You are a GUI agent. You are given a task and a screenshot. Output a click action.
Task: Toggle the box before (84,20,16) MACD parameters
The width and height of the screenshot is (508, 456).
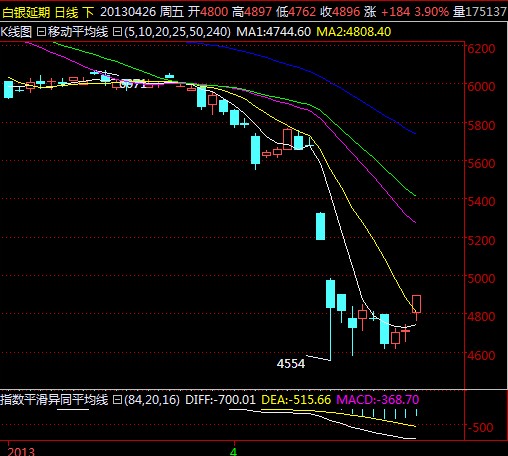click(x=117, y=399)
